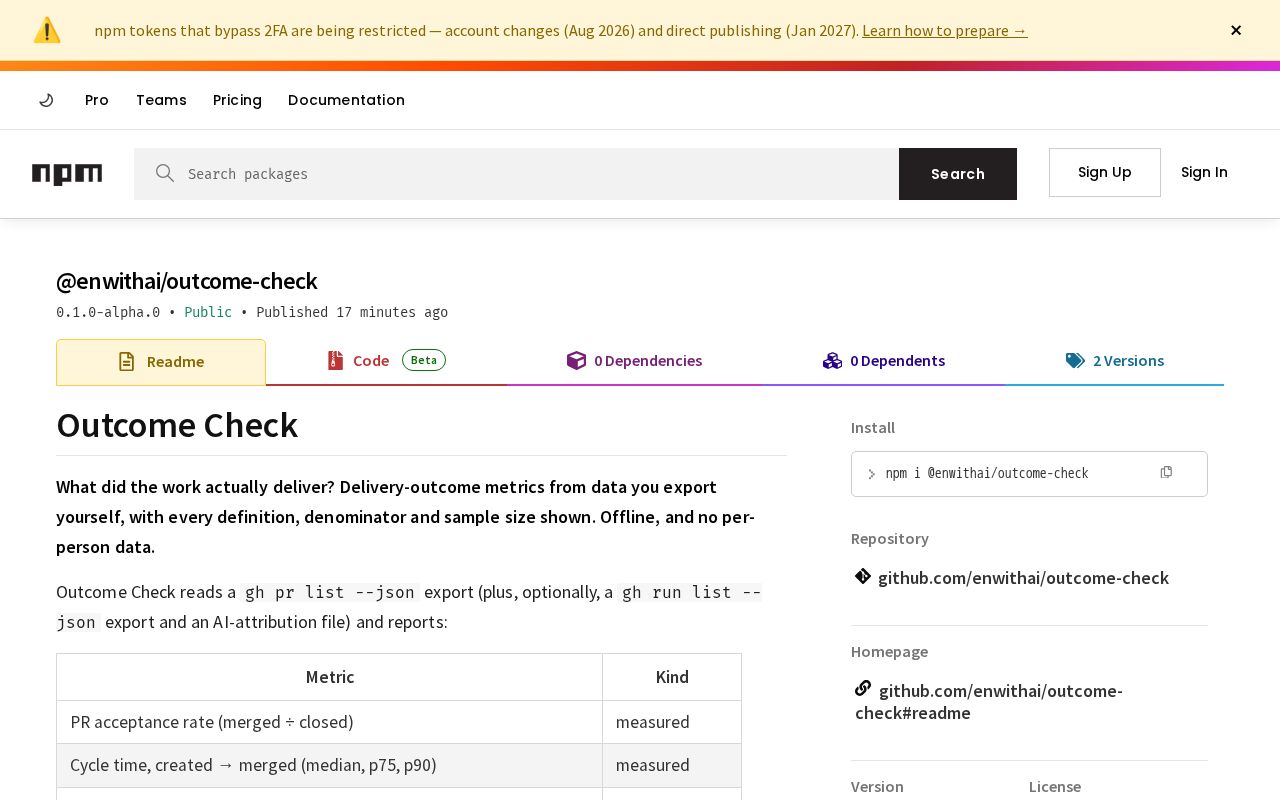Click the npm i install command text
1280x800 pixels.
[x=987, y=473]
